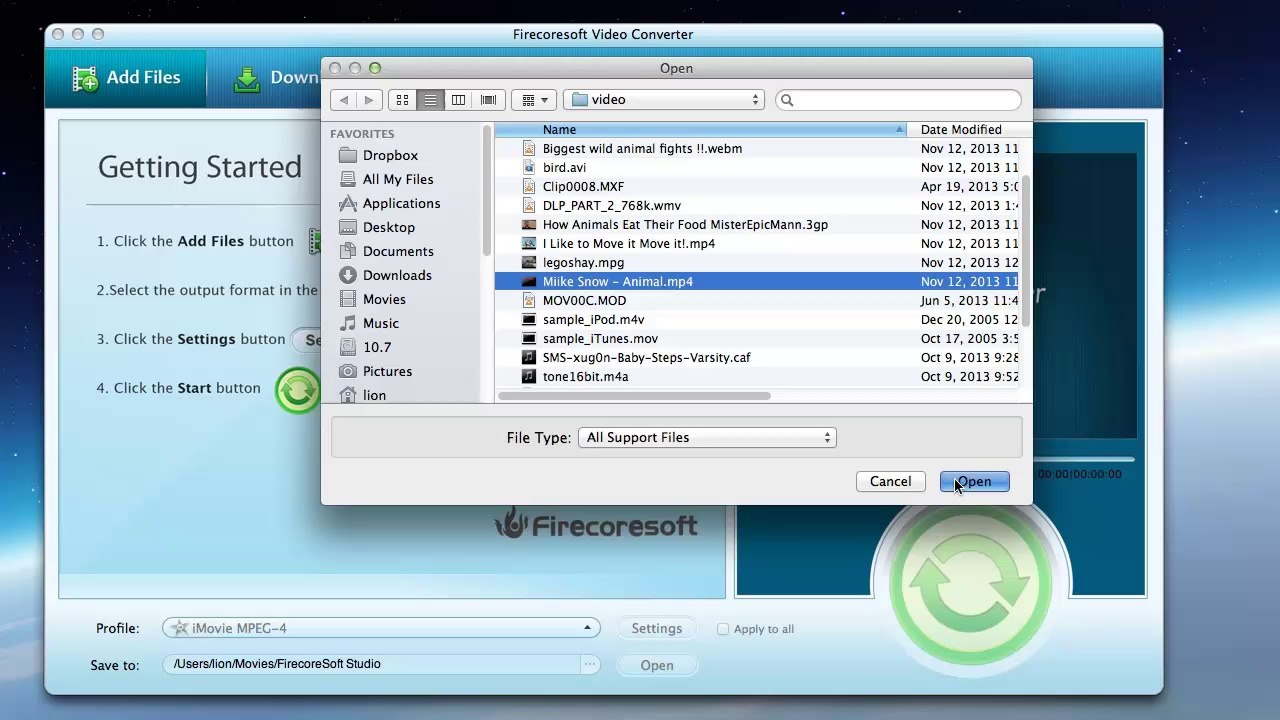Go forward in Open dialog
The image size is (1280, 720).
(x=369, y=100)
